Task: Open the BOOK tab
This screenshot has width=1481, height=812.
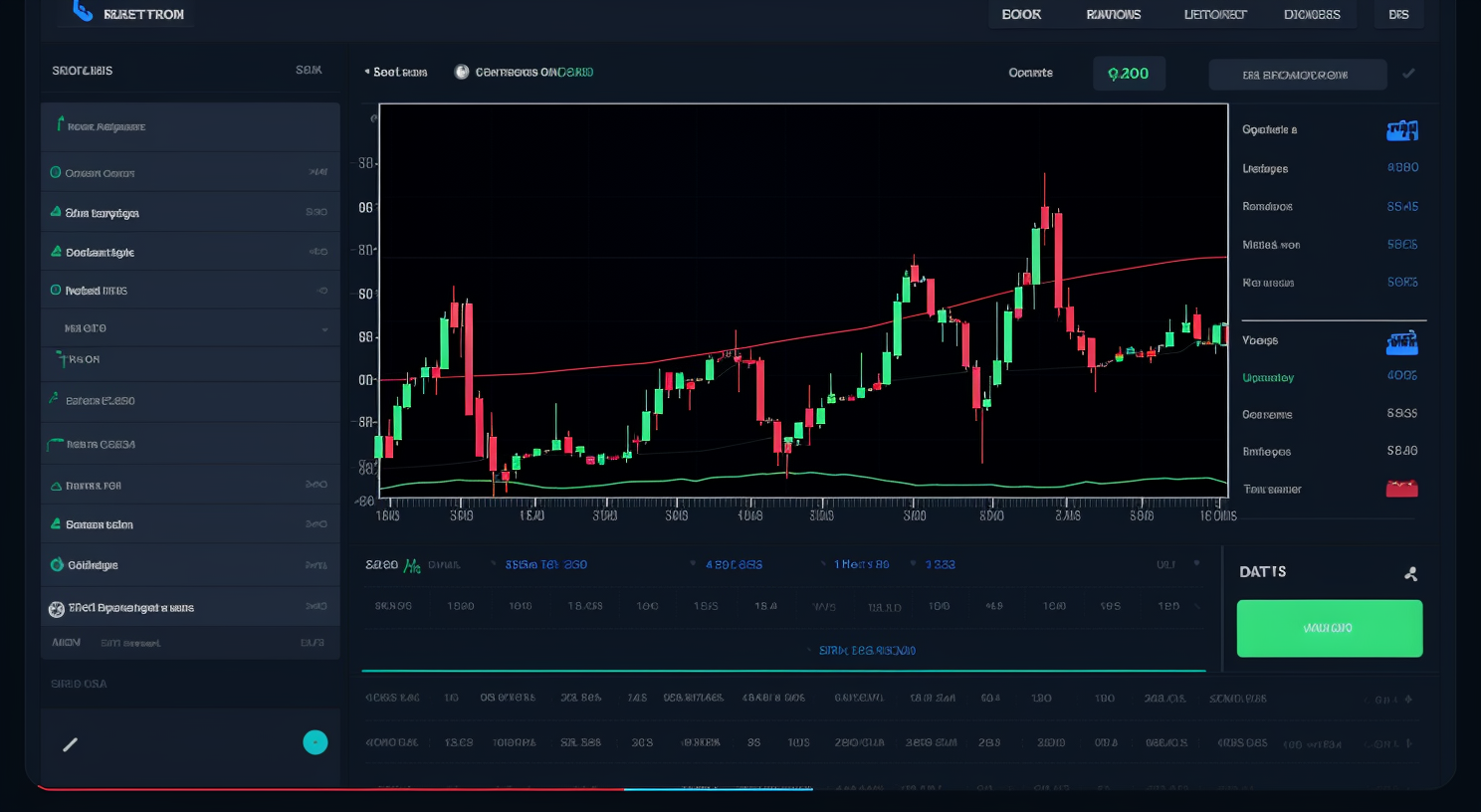Action: point(1022,14)
